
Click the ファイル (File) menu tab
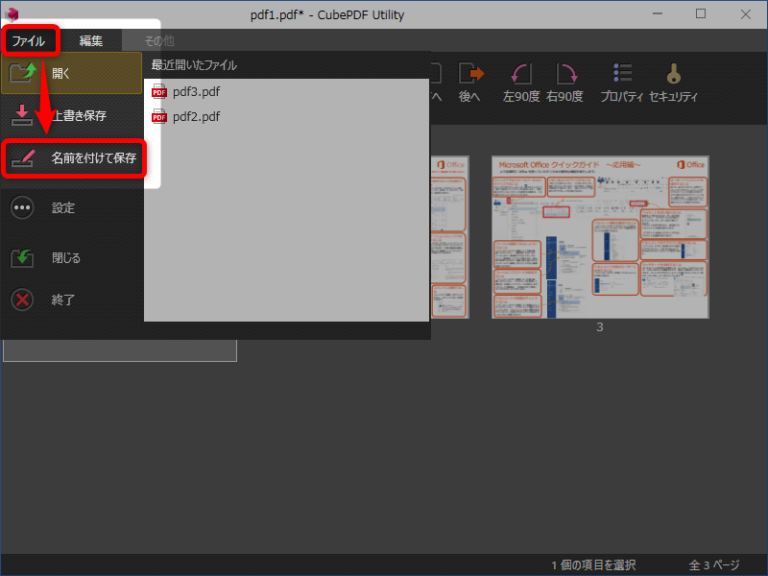coord(28,41)
